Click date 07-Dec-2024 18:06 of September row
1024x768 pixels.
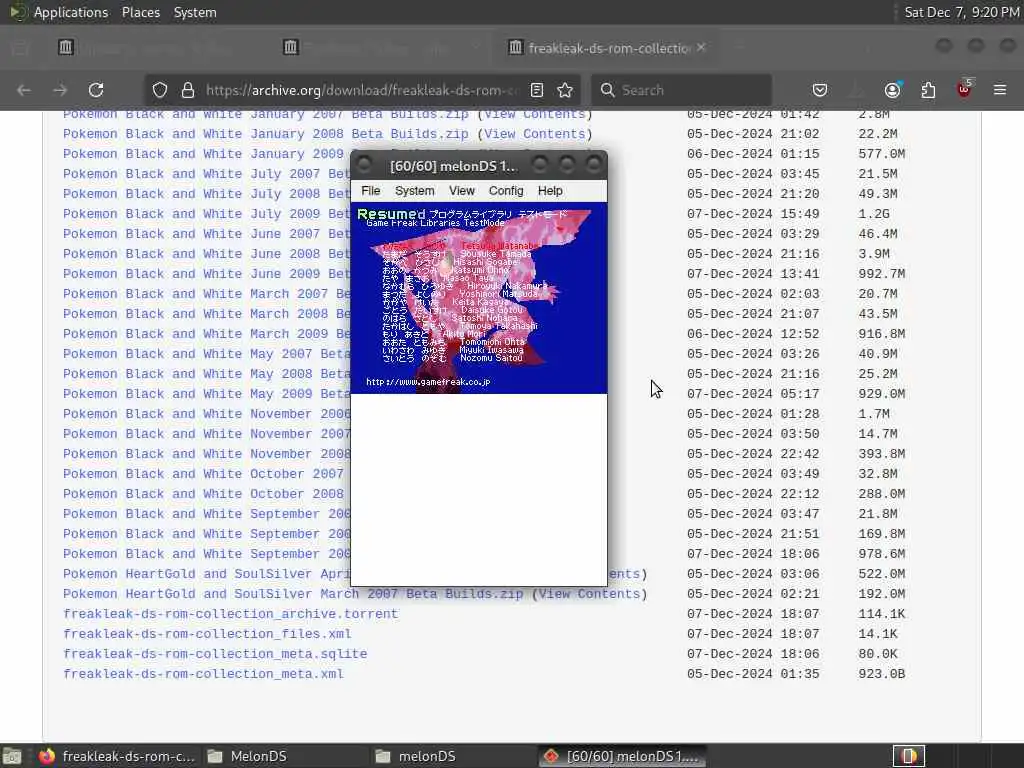(753, 554)
